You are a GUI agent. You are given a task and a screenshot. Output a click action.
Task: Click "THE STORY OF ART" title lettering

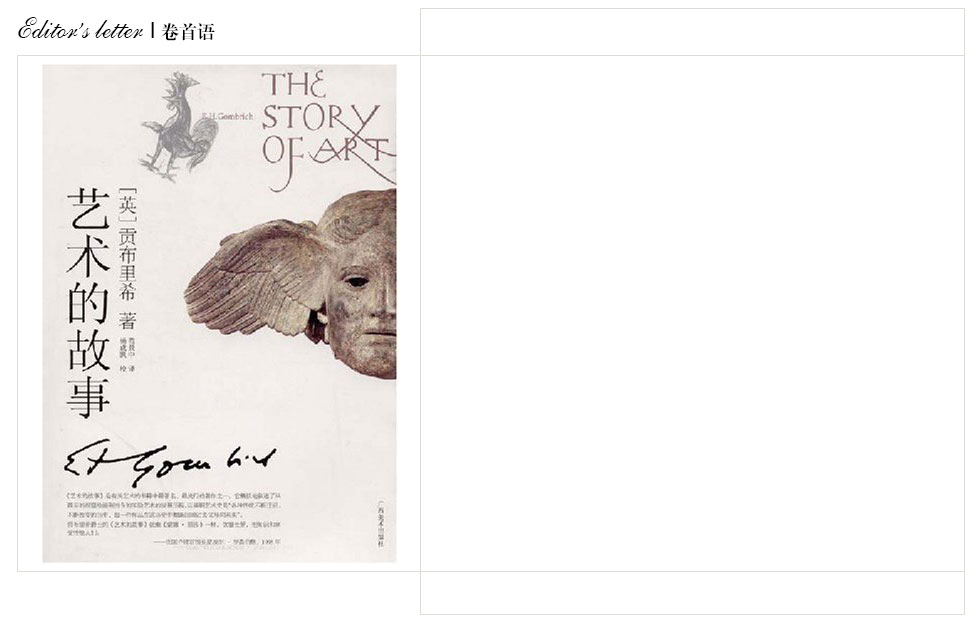coord(328,128)
